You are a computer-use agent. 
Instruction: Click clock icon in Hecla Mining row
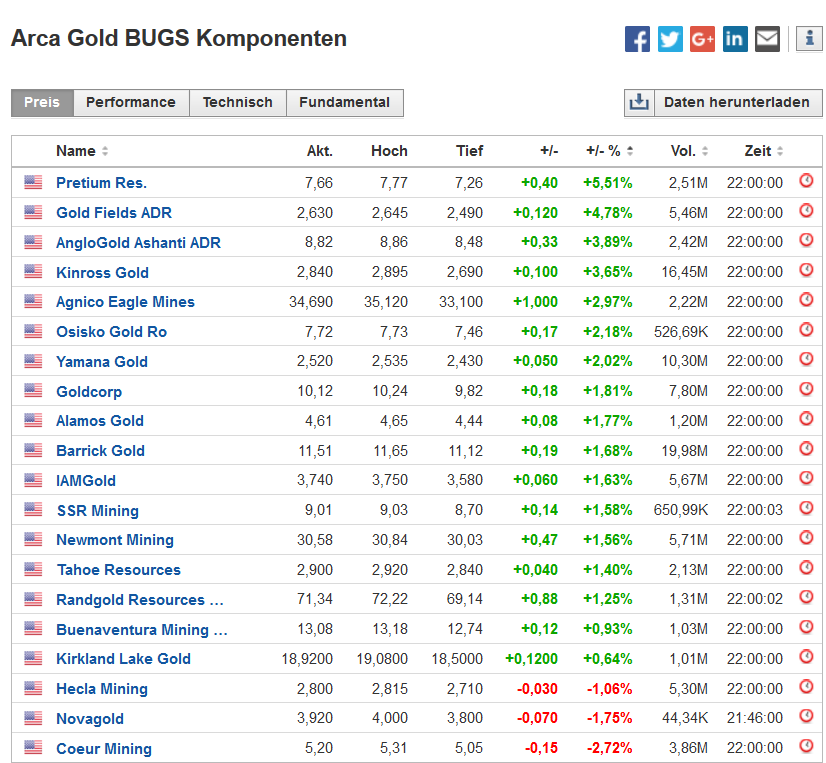807,687
